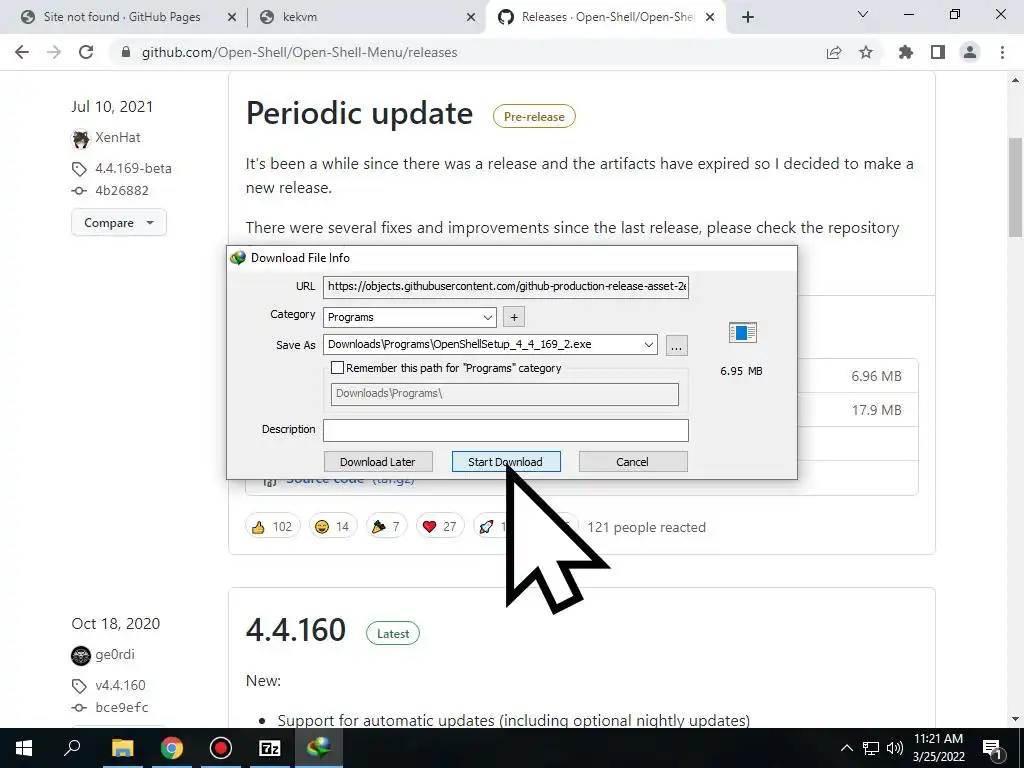Screen dimensions: 1024x768
Task: Open Chrome profile icon
Action: pyautogui.click(x=970, y=52)
